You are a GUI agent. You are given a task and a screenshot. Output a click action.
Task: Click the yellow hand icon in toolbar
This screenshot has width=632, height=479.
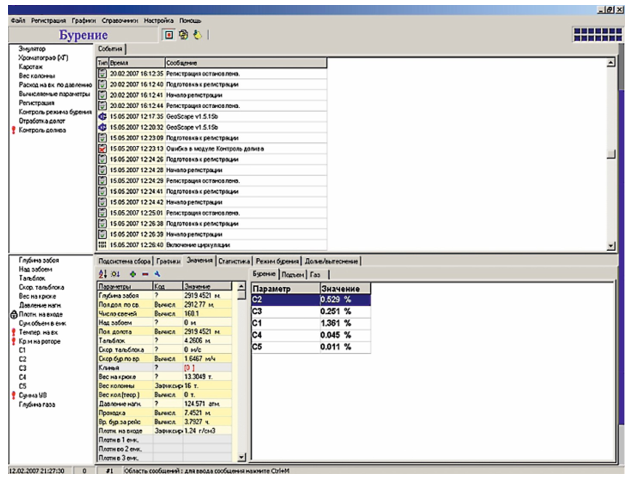point(198,35)
